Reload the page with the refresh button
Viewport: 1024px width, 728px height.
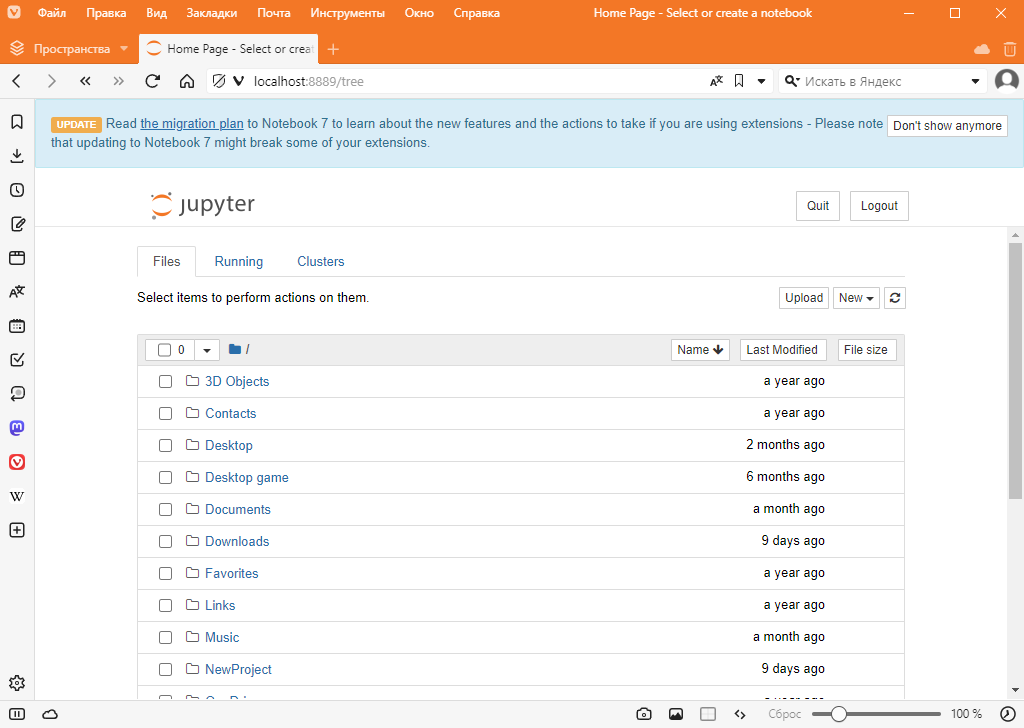click(x=153, y=81)
